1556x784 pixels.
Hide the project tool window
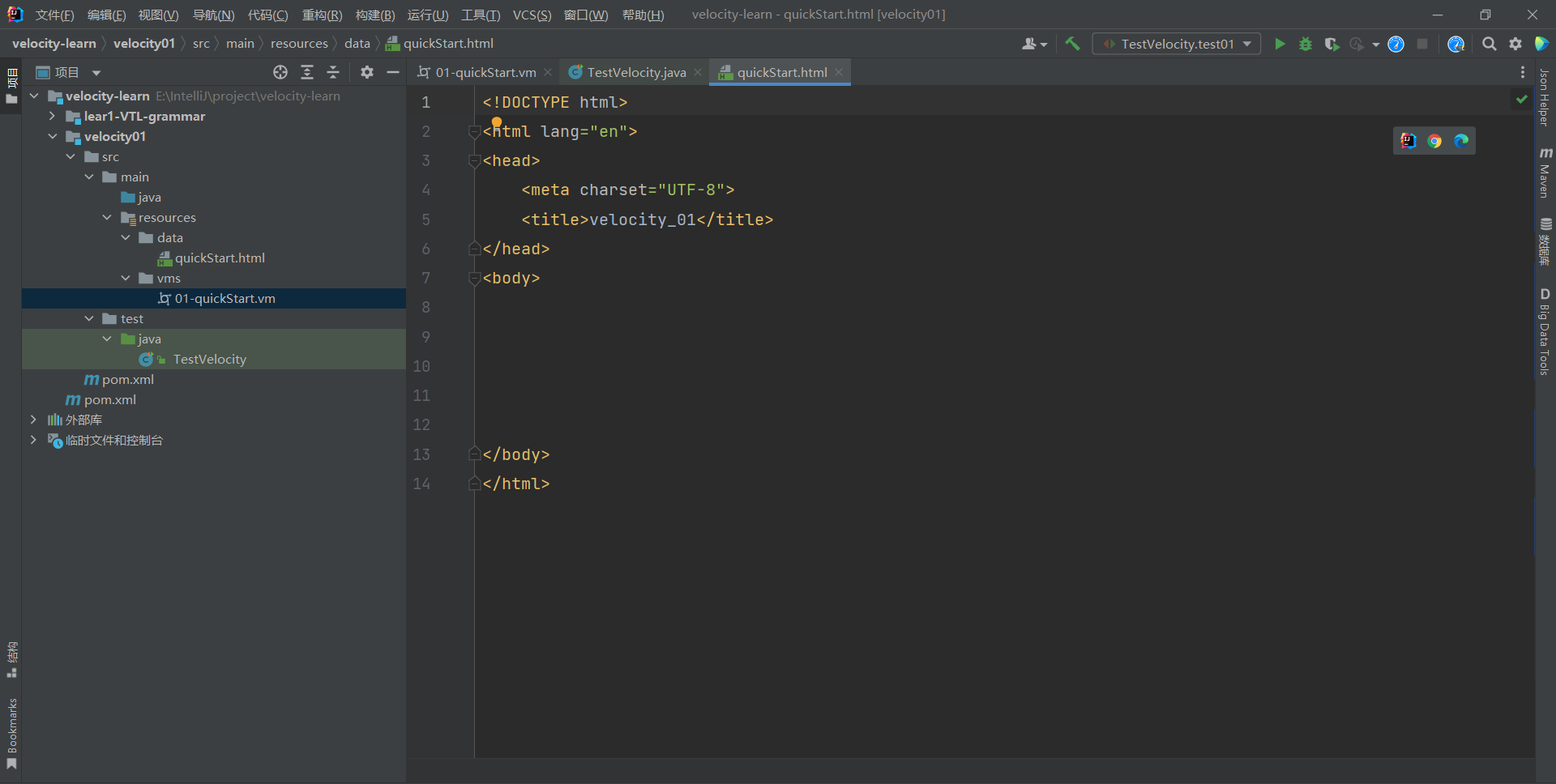point(393,72)
